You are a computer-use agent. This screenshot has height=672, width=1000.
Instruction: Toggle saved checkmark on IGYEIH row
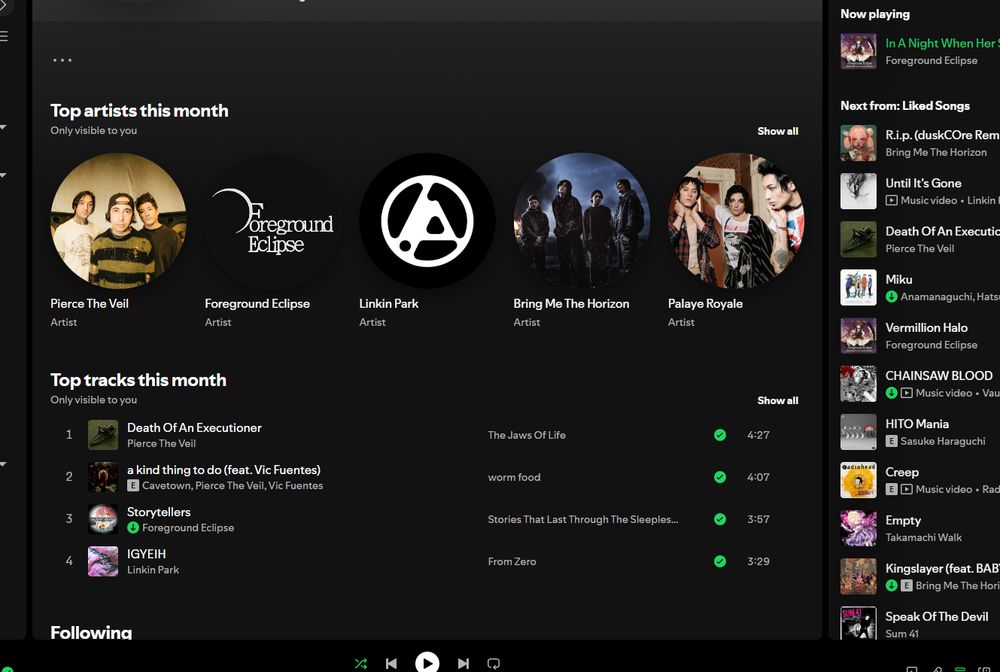[x=720, y=561]
